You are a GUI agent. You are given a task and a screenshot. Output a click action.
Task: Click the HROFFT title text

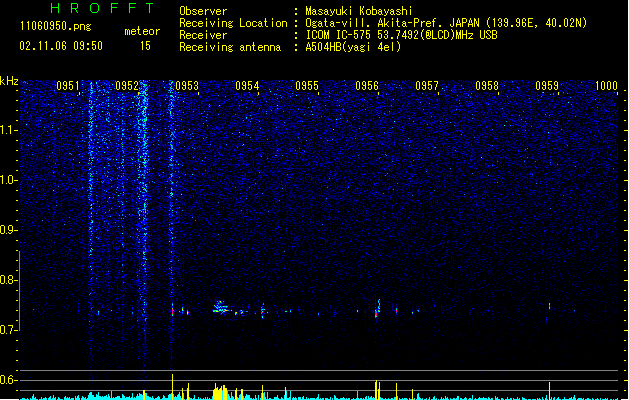(x=102, y=8)
